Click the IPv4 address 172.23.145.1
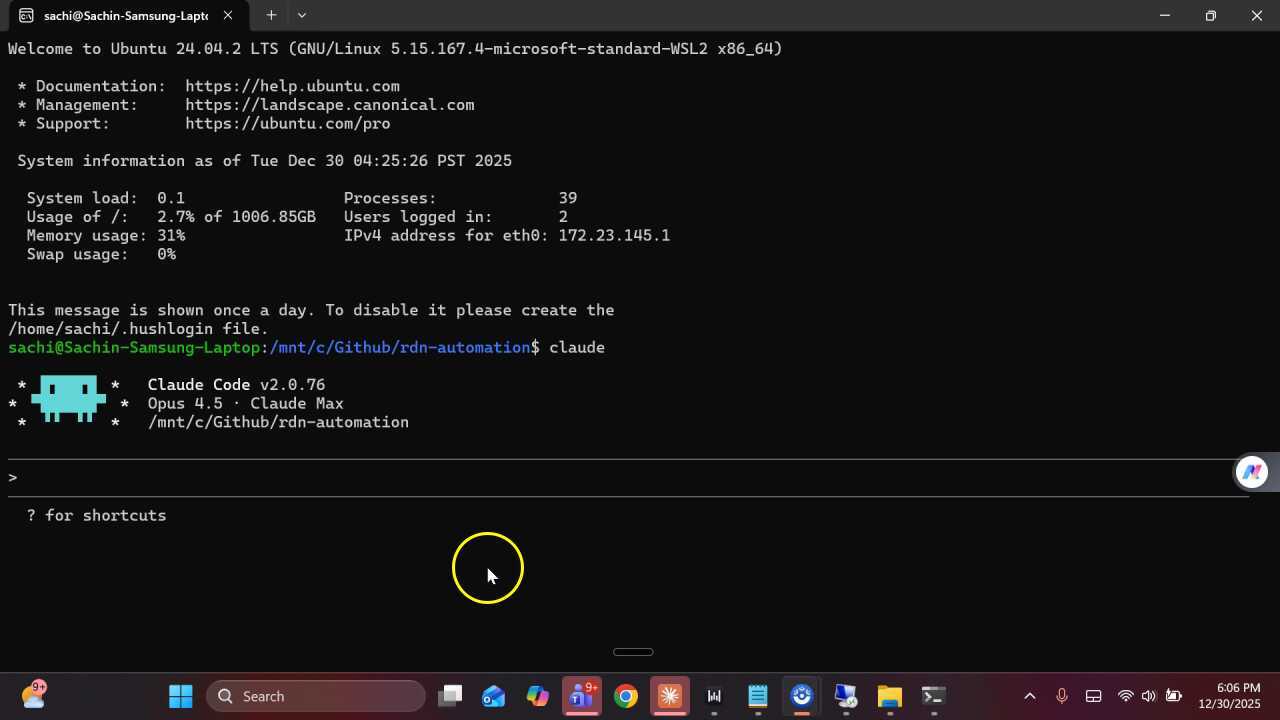 point(614,236)
